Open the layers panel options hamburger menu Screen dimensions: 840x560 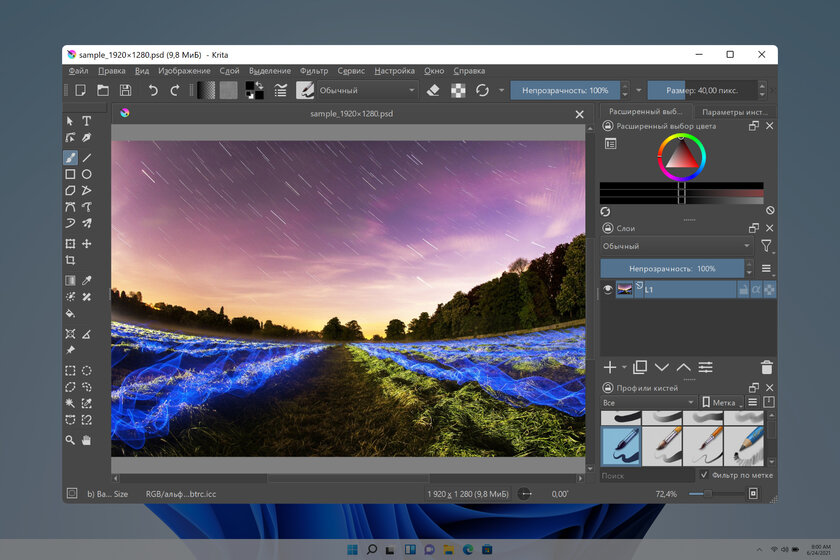767,268
